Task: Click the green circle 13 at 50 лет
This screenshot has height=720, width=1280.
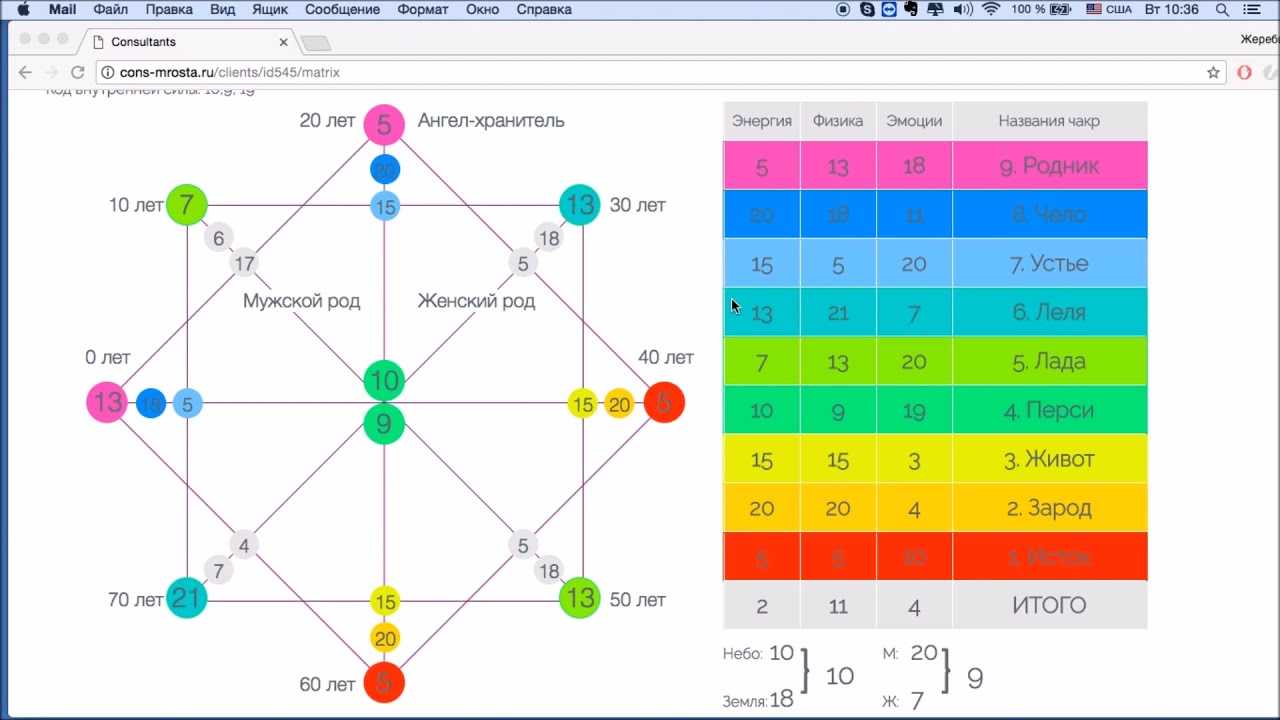Action: [x=580, y=598]
